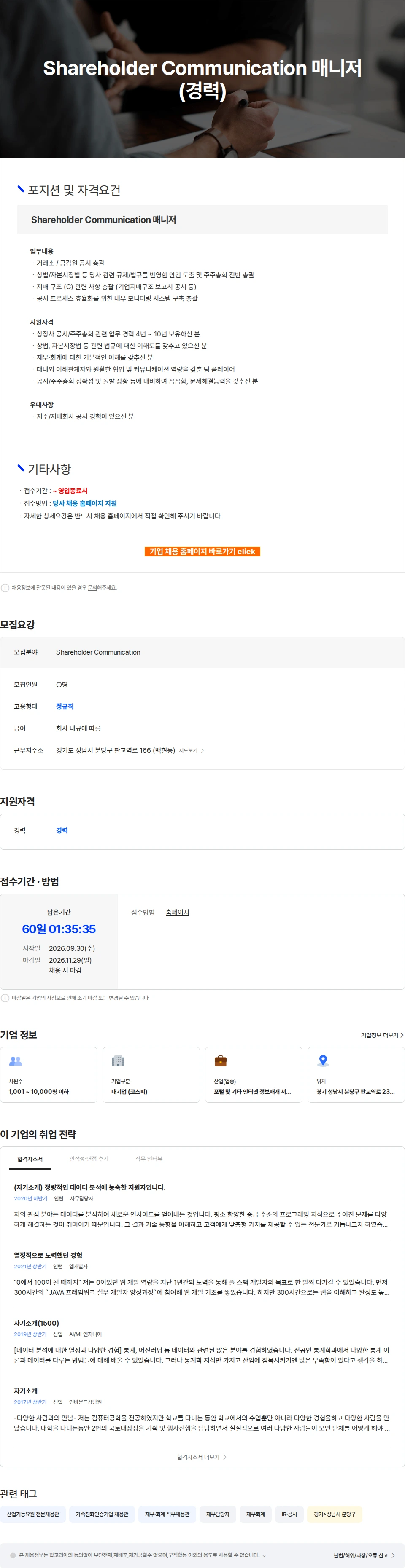Click the 재무담당자 tag
This screenshot has width=405, height=1568.
[x=217, y=1514]
